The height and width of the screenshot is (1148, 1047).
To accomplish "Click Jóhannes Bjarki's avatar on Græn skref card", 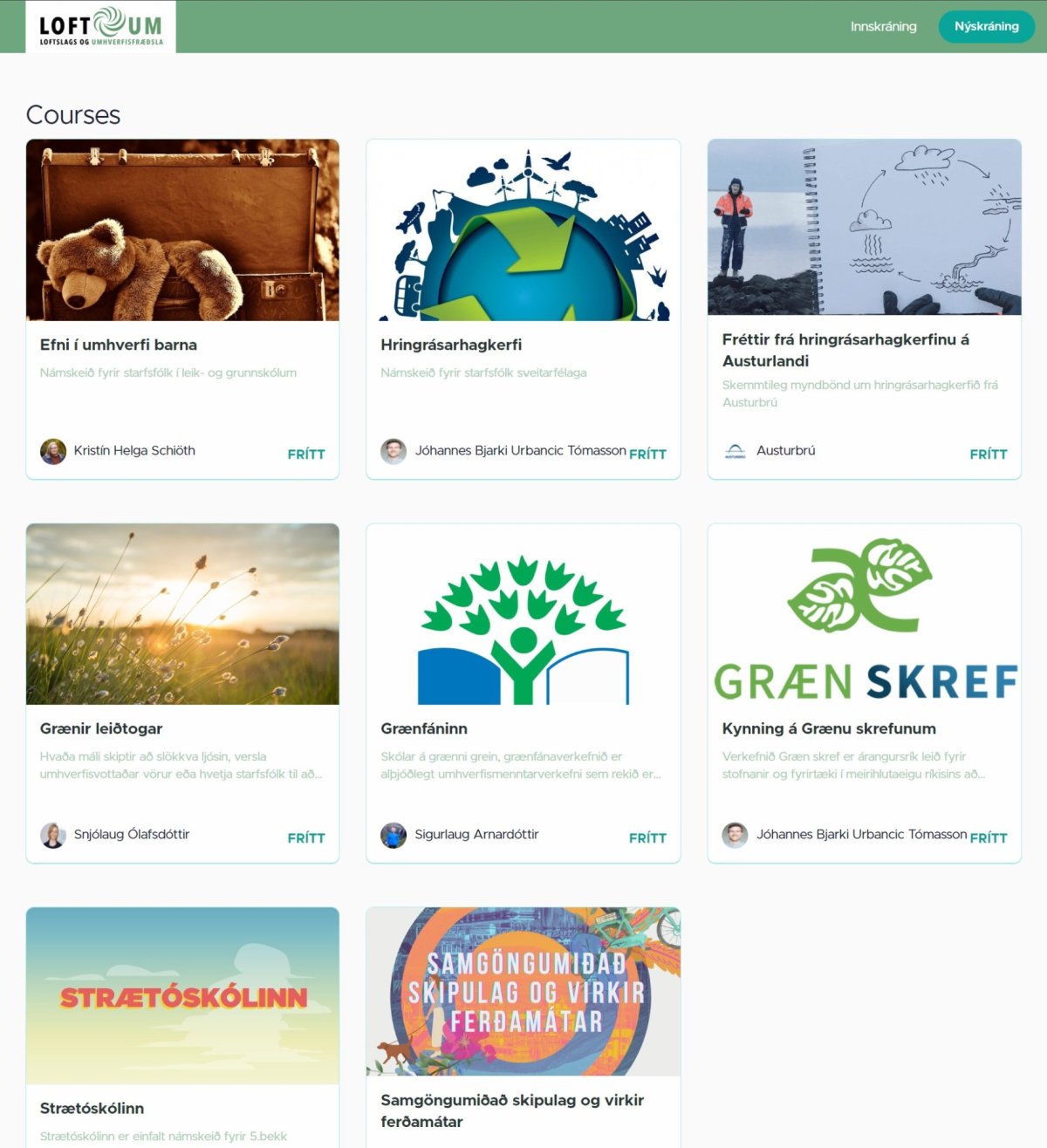I will pos(736,835).
